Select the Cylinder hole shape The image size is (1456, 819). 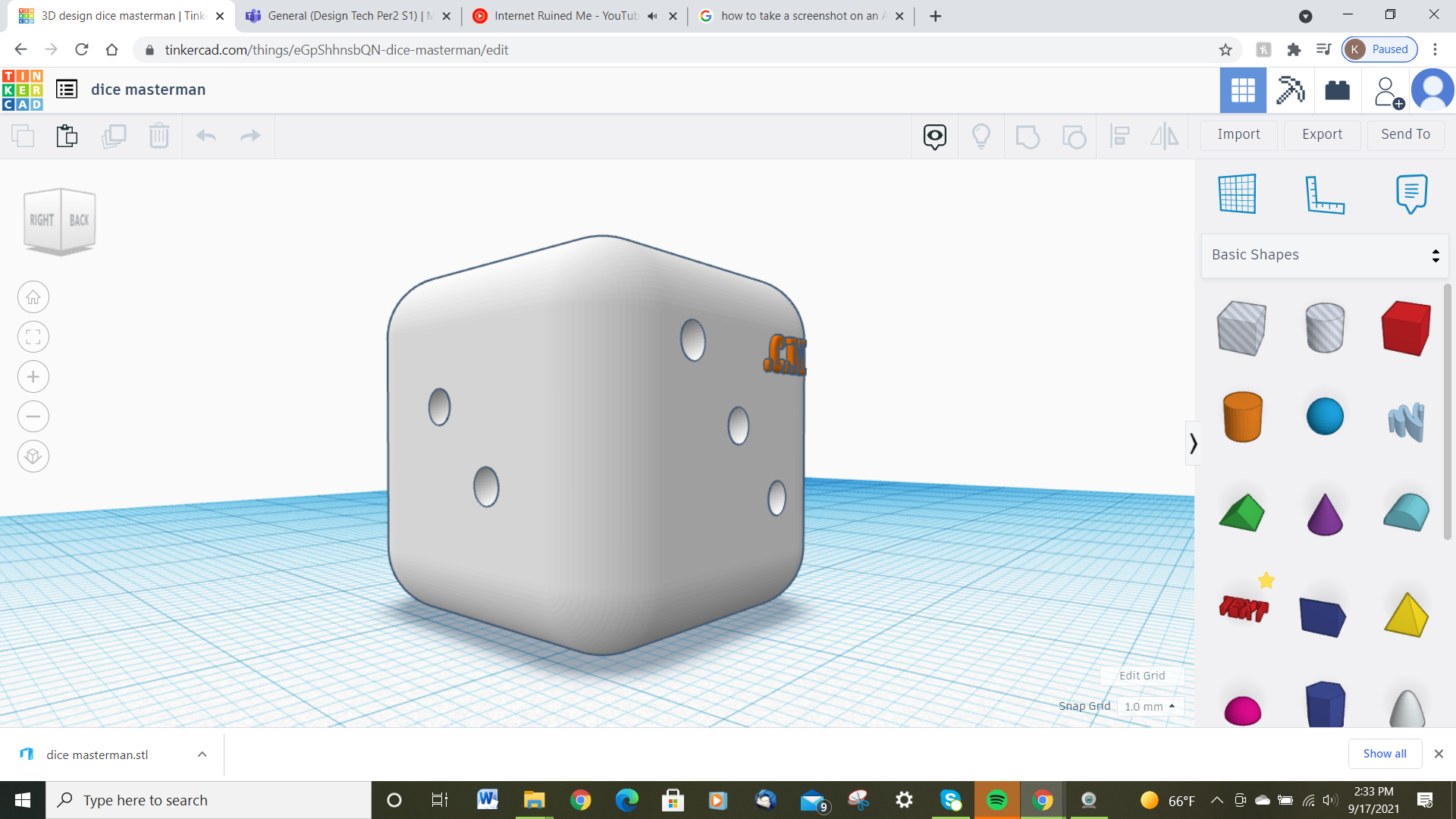point(1325,327)
